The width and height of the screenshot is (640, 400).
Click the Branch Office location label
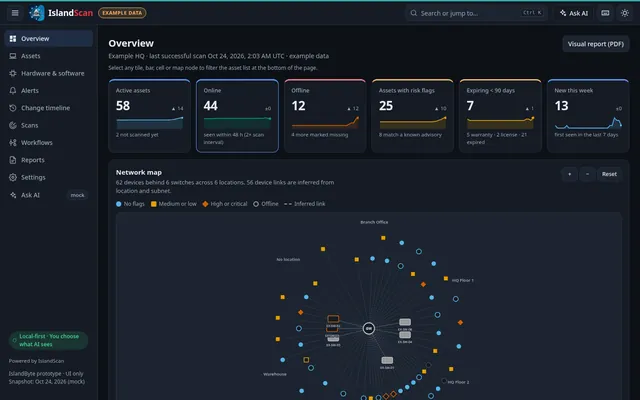(374, 222)
